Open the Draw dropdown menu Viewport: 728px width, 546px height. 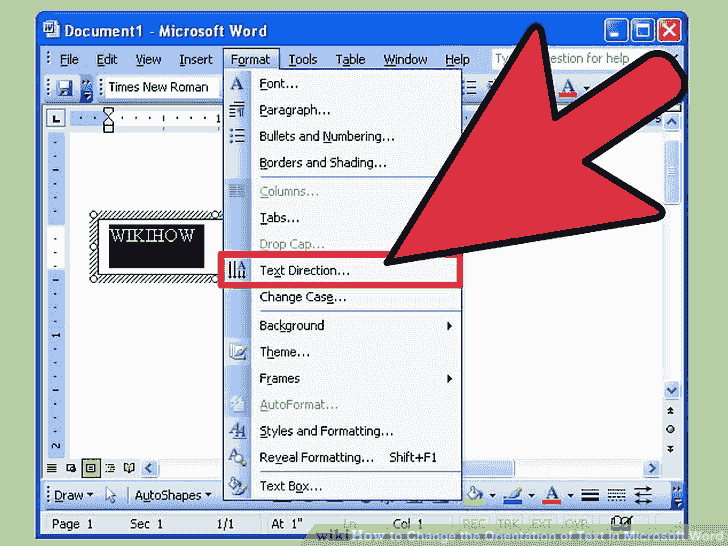73,495
